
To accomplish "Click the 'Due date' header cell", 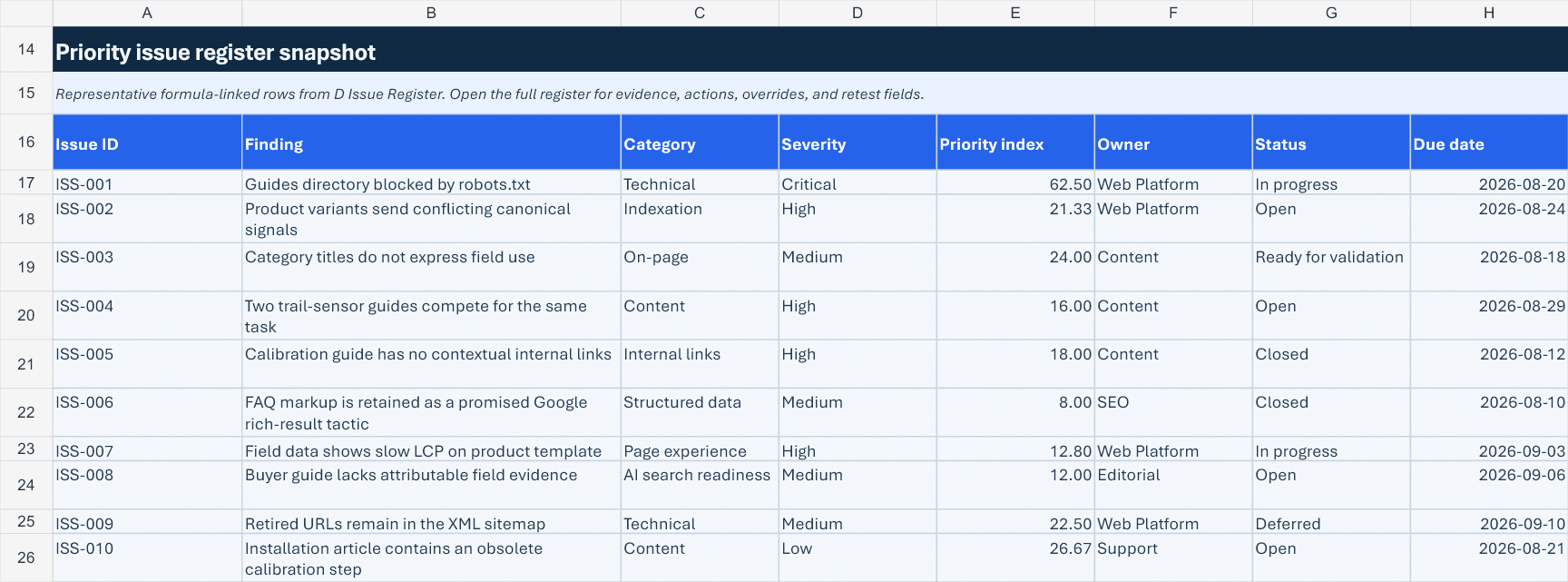I will [x=1489, y=143].
